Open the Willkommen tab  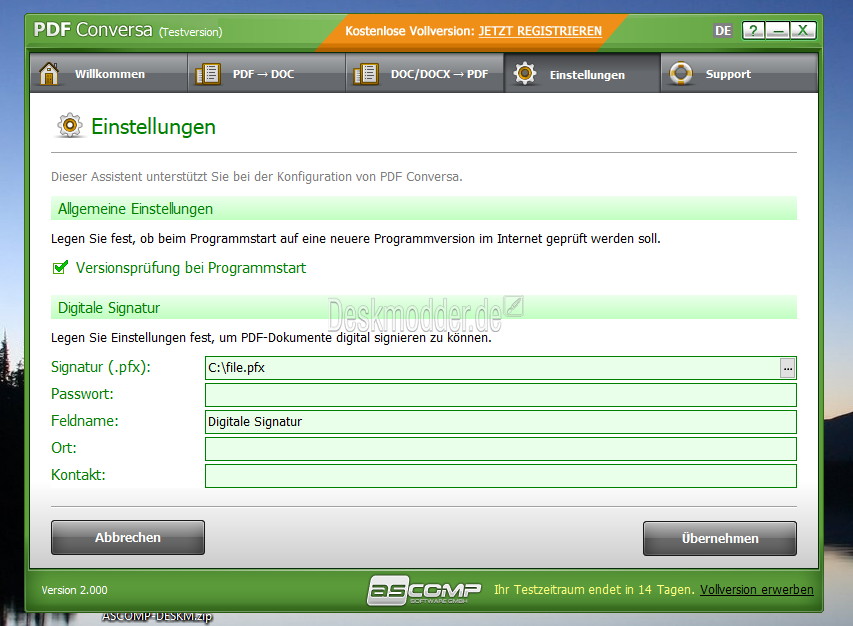[x=109, y=73]
